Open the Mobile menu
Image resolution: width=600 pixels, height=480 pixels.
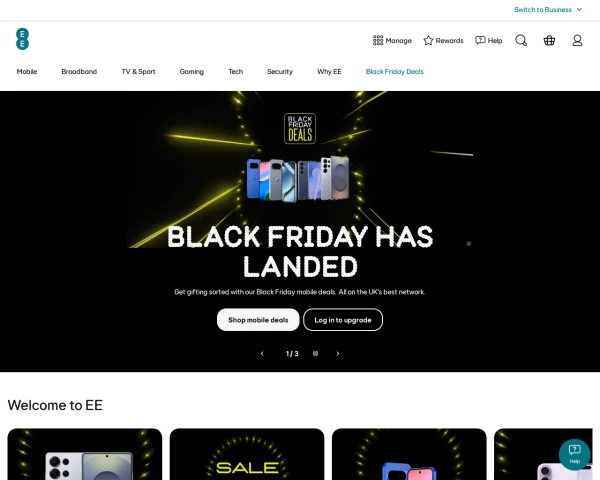tap(27, 72)
